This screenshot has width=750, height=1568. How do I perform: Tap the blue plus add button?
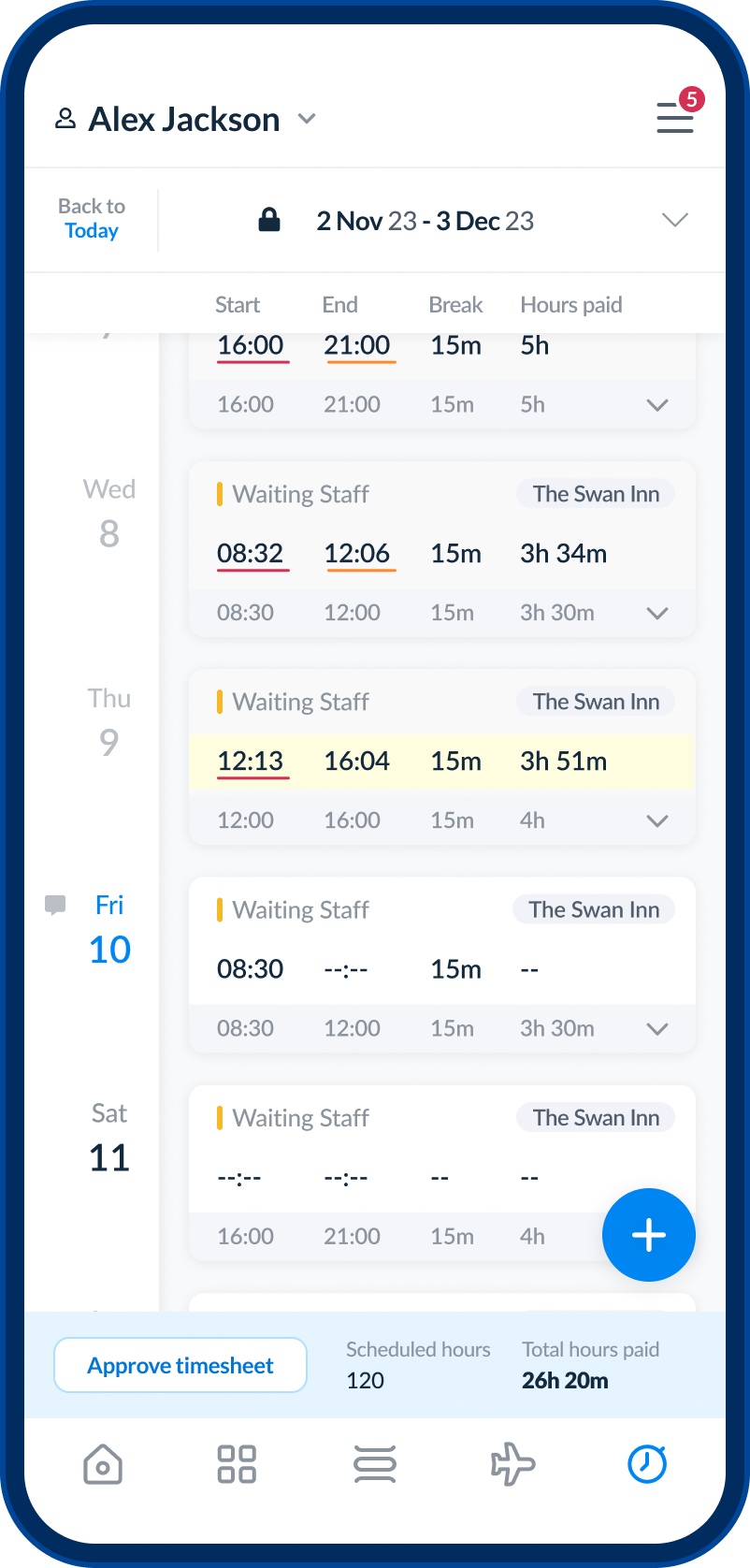[x=648, y=1235]
